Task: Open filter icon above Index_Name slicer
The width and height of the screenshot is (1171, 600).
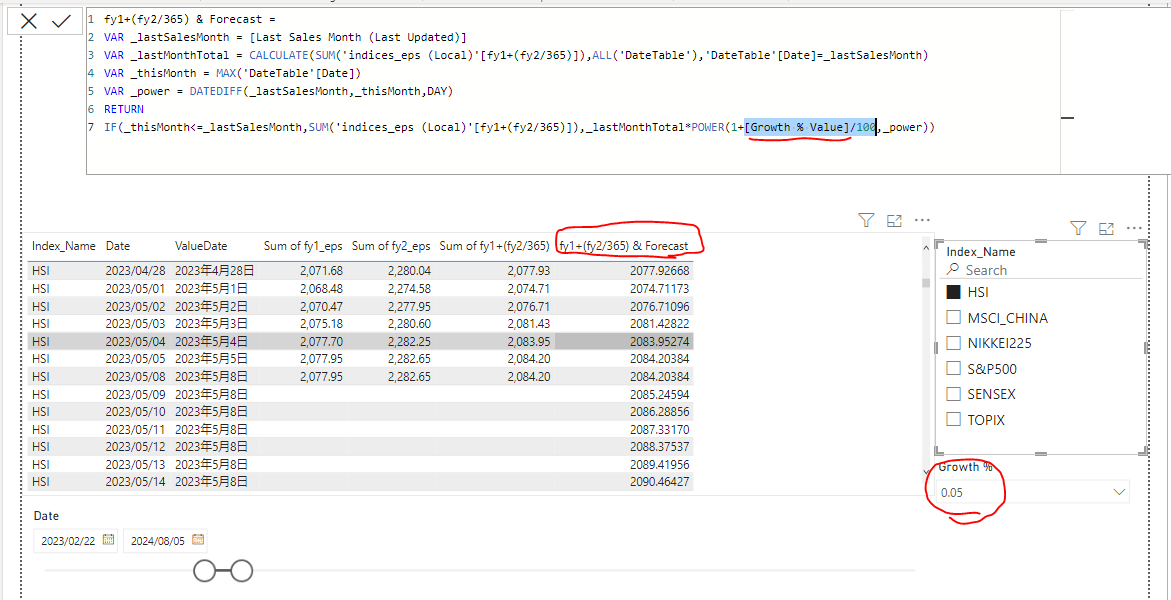Action: [x=1078, y=228]
